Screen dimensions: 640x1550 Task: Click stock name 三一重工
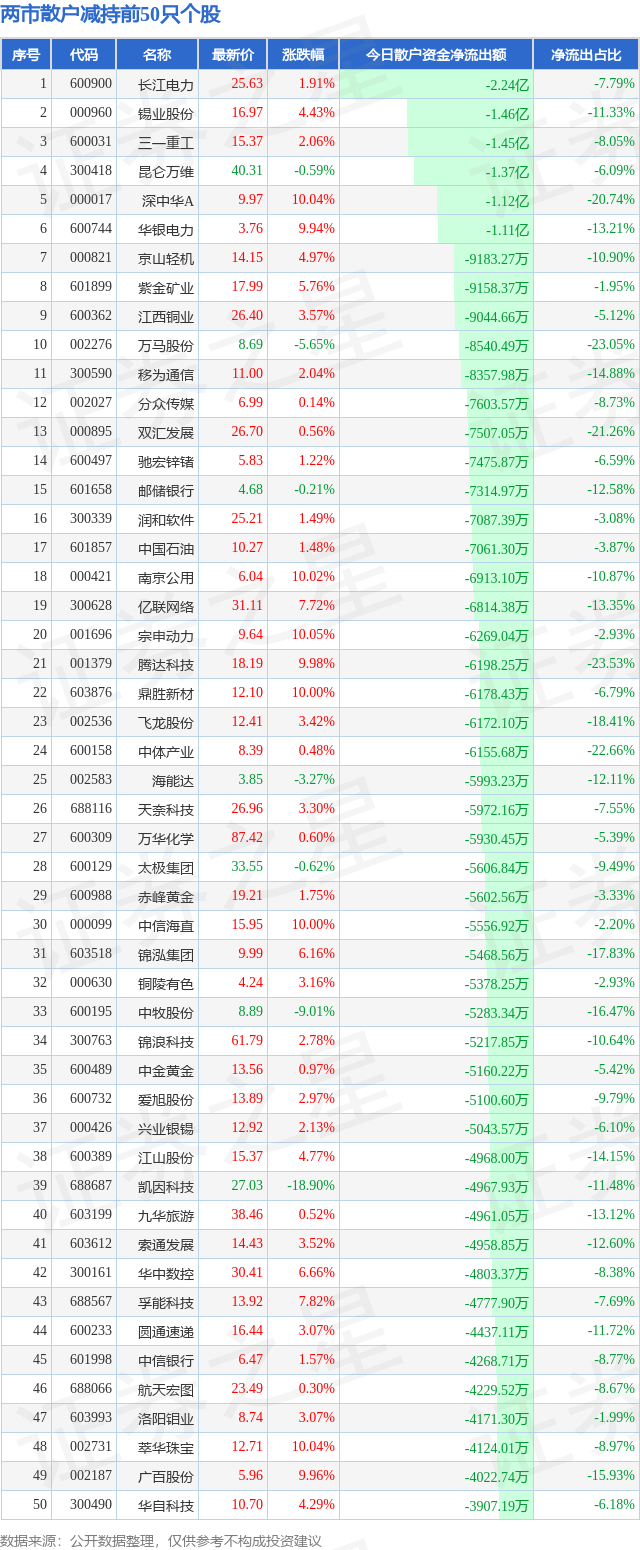[x=166, y=142]
